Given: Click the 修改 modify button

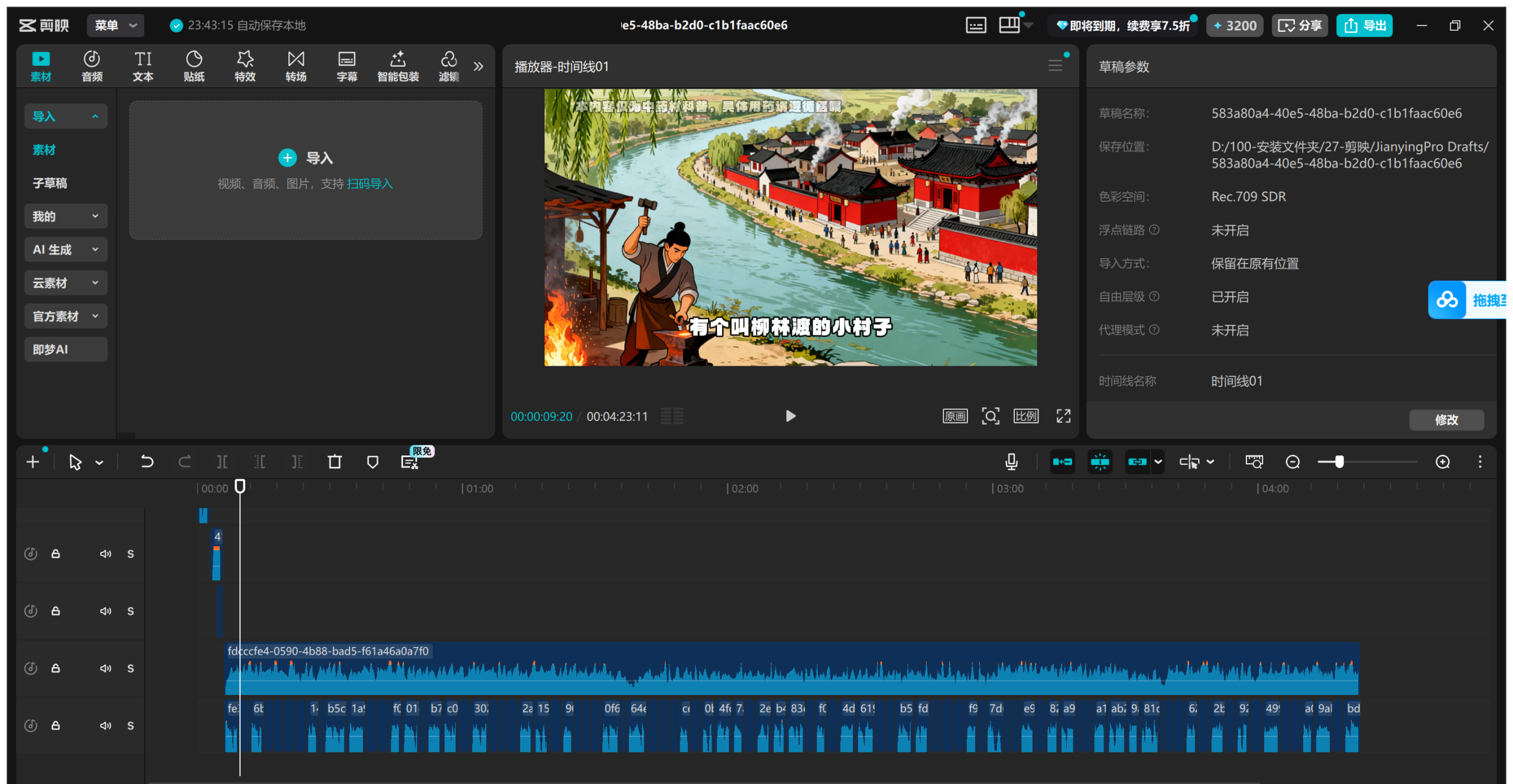Looking at the screenshot, I should point(1446,420).
